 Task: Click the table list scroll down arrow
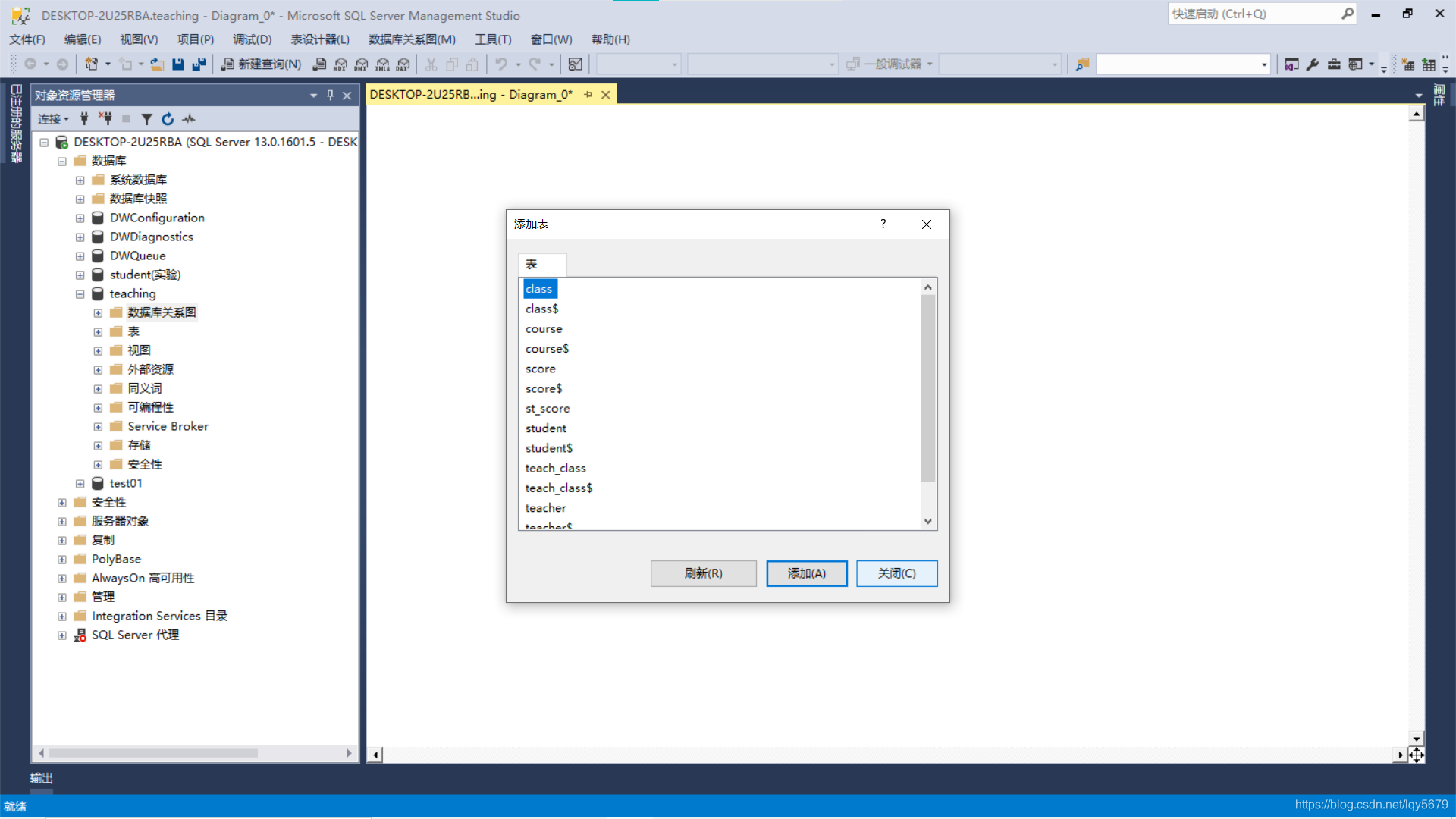tap(927, 521)
